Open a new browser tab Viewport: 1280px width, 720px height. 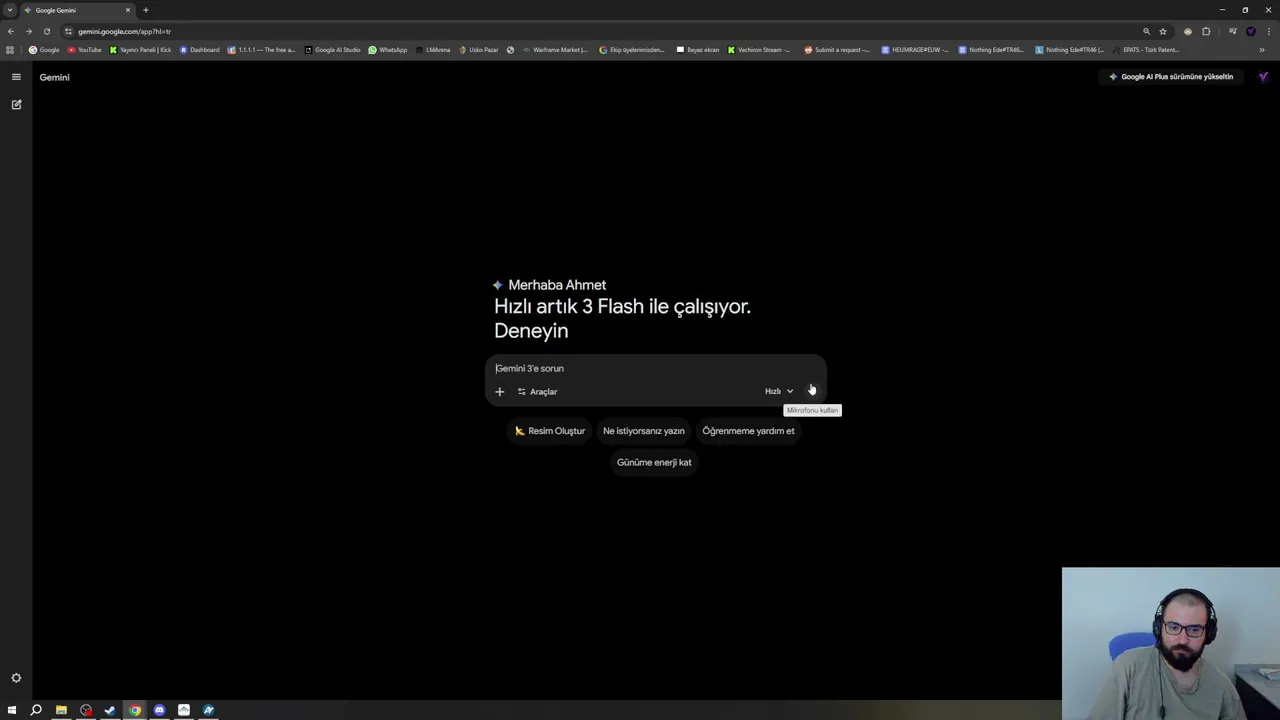(x=146, y=10)
